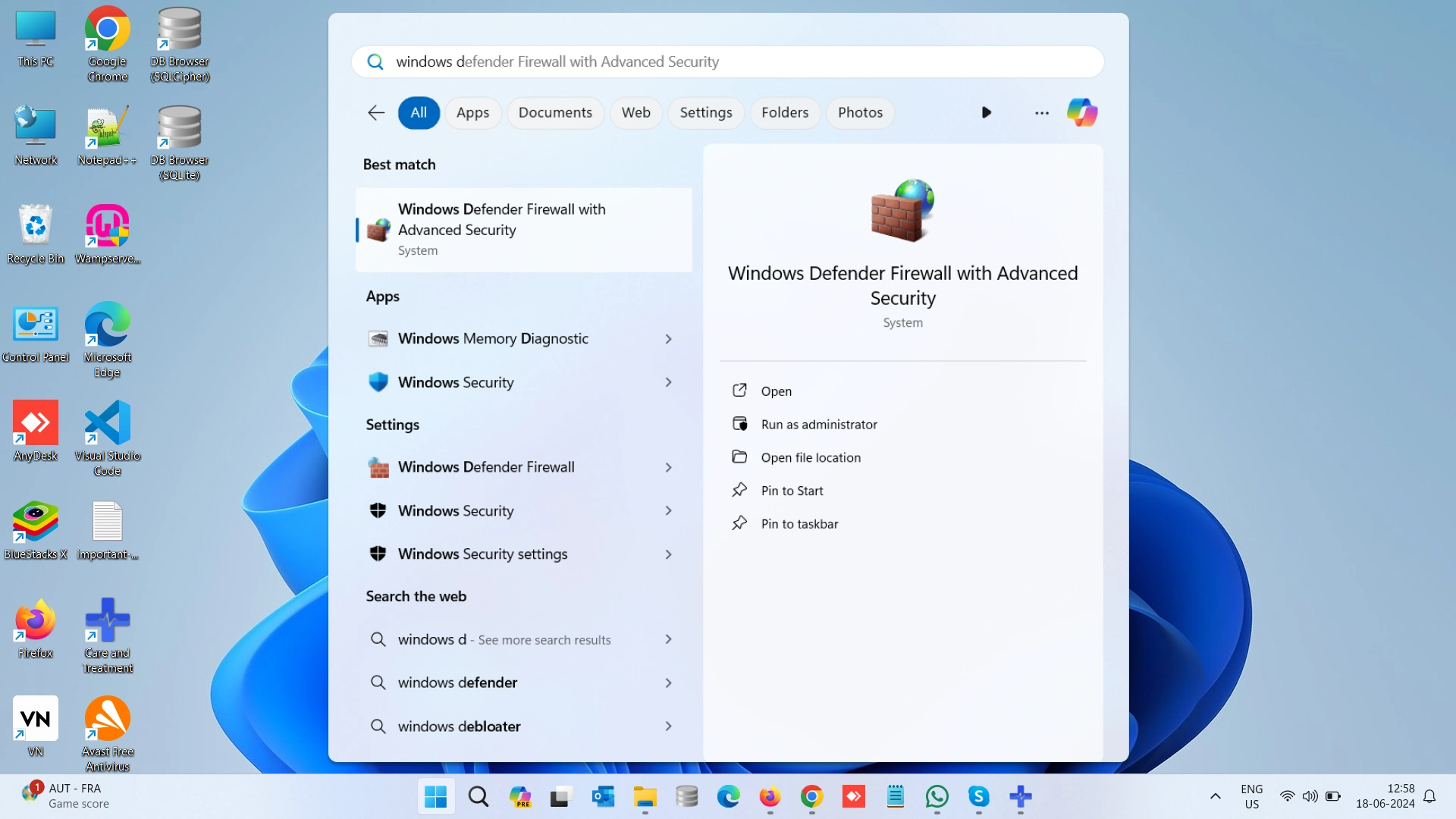Expand Windows Memory Diagnostic result

668,338
